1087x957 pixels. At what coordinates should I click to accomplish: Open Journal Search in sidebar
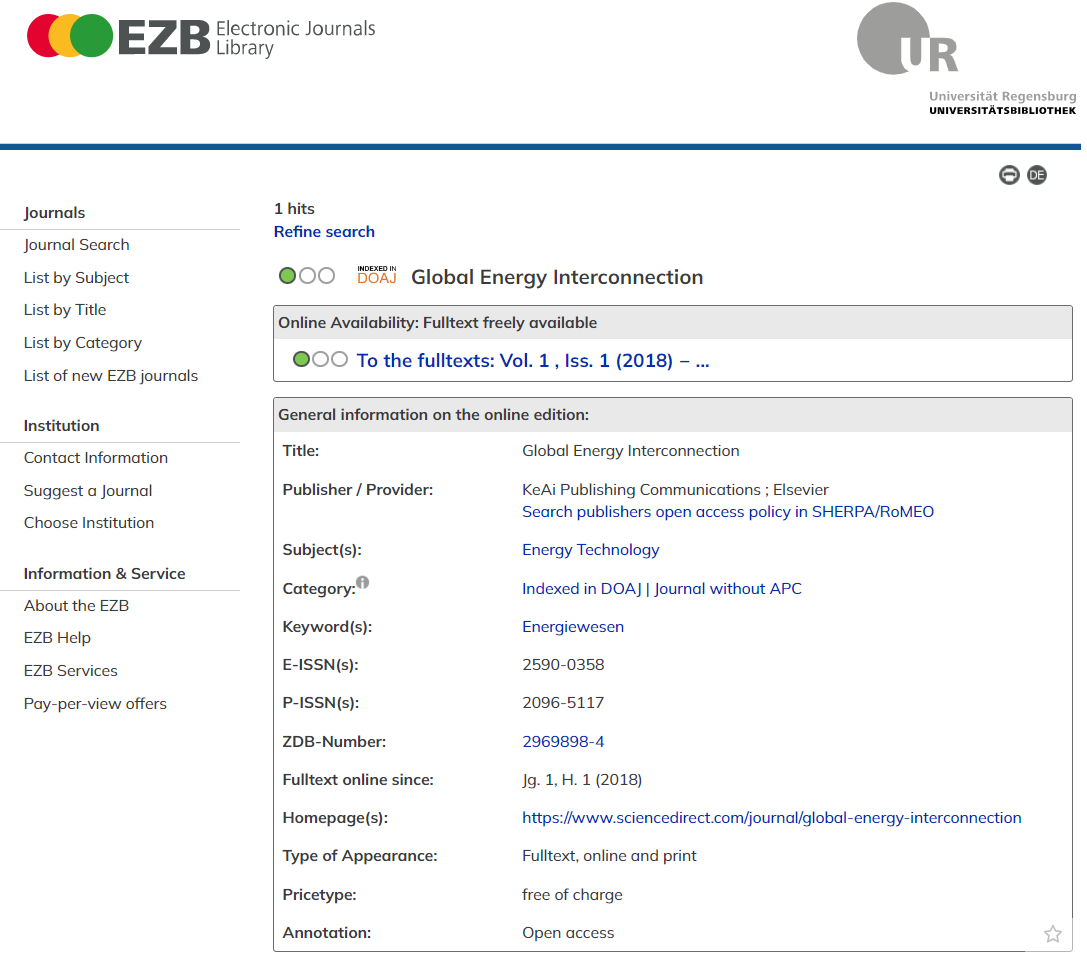76,245
